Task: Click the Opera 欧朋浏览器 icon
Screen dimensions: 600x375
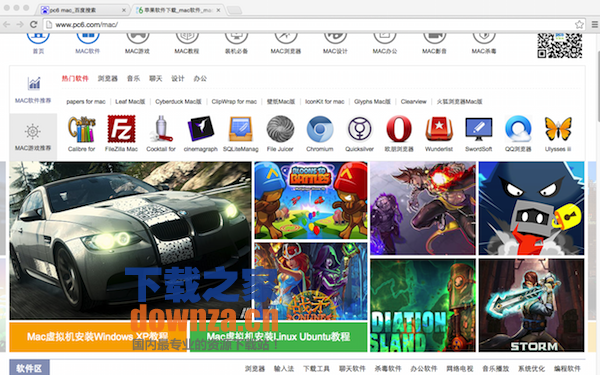Action: pyautogui.click(x=399, y=129)
